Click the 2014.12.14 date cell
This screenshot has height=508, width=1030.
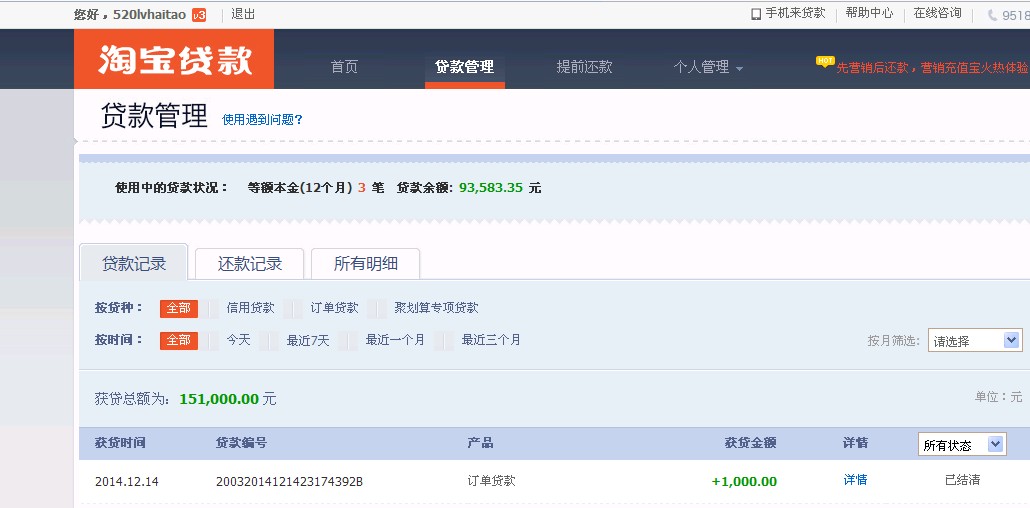click(127, 482)
